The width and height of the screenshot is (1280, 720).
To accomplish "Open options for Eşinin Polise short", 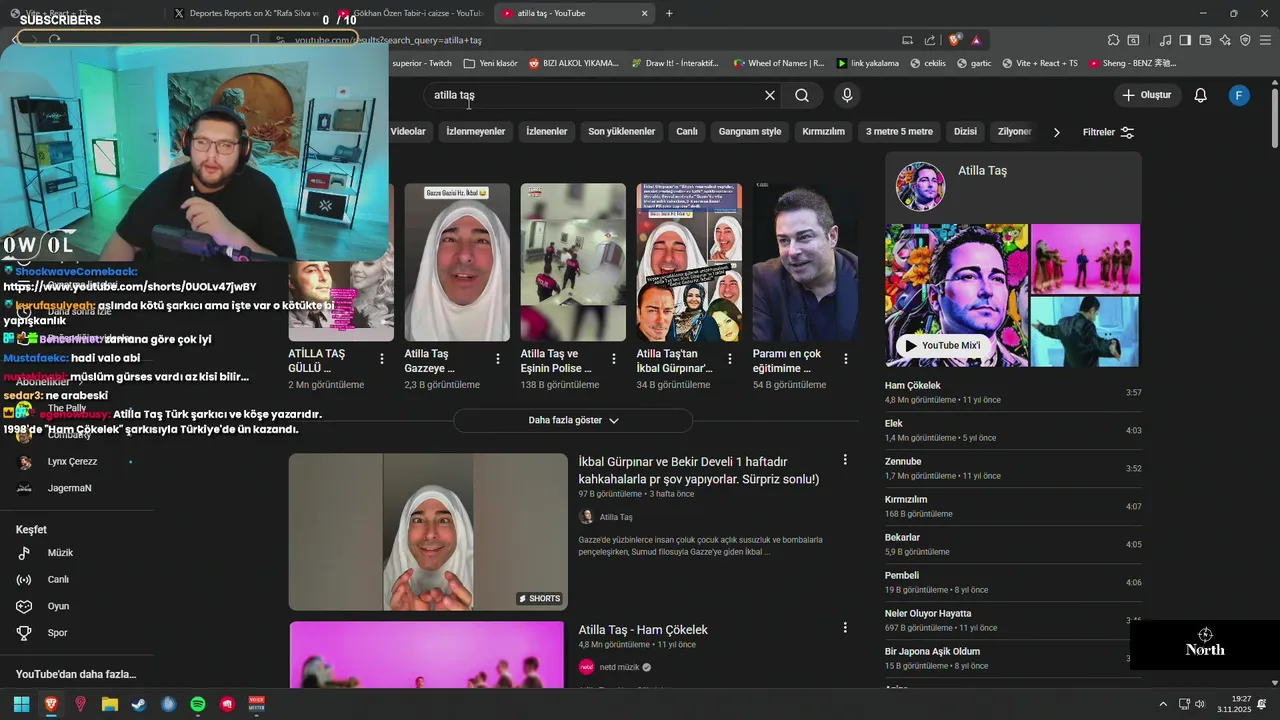I will click(614, 358).
